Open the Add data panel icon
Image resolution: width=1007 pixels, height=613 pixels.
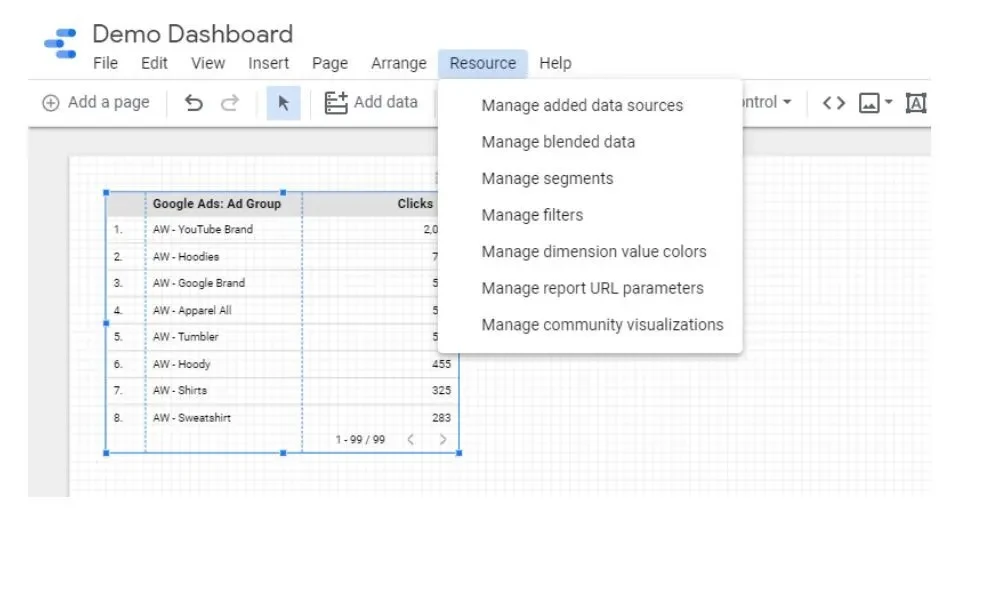point(335,102)
